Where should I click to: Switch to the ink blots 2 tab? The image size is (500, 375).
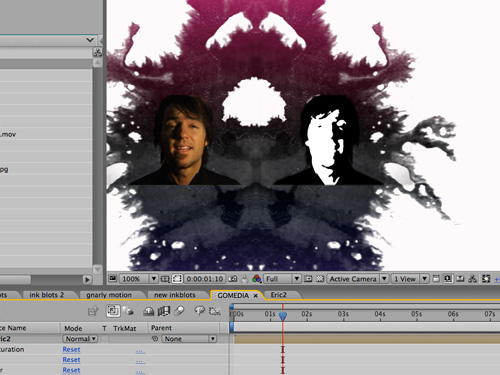tap(47, 295)
